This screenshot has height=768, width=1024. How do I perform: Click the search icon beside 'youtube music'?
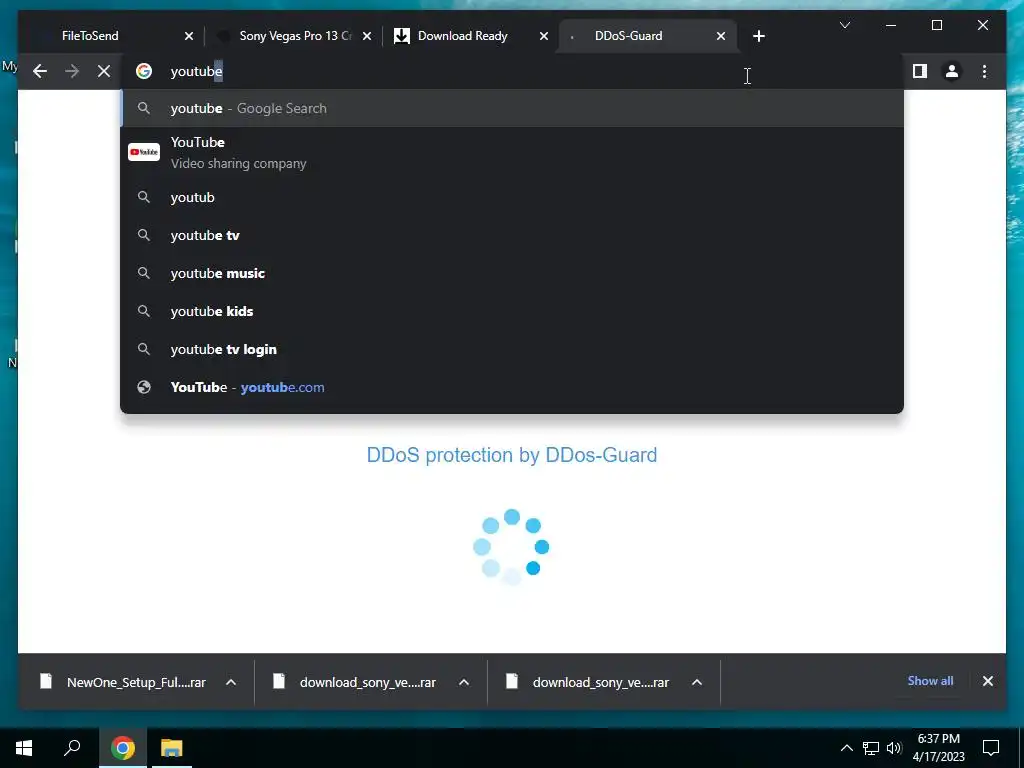[x=144, y=273]
